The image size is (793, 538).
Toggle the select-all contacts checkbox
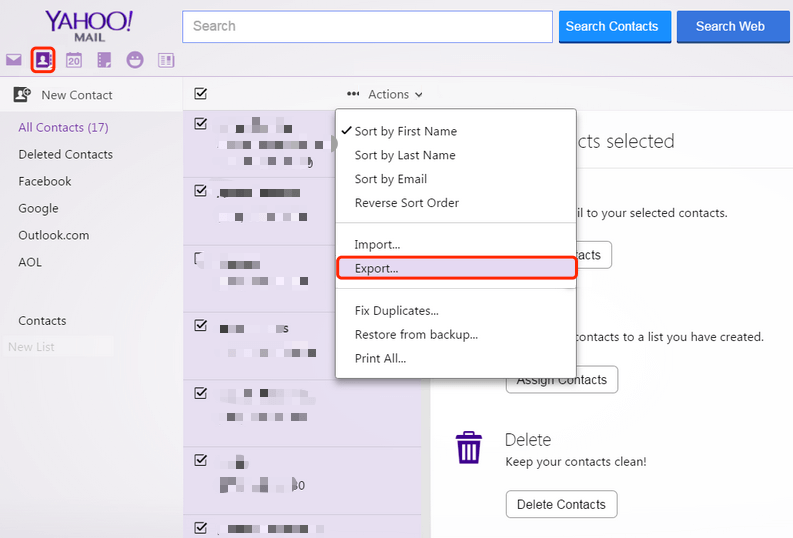point(201,94)
